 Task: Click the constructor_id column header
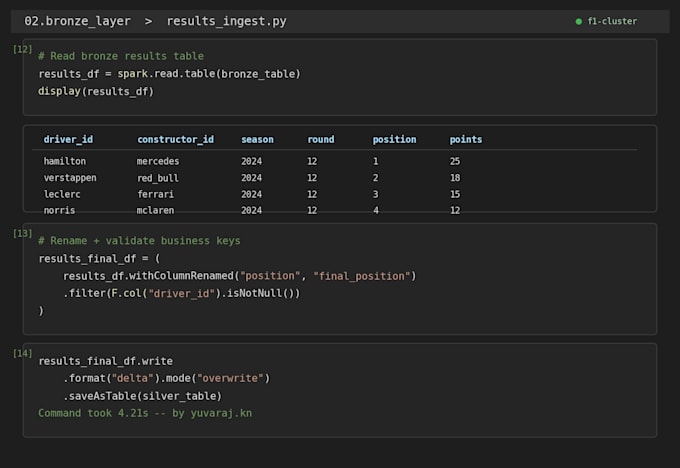pos(175,139)
